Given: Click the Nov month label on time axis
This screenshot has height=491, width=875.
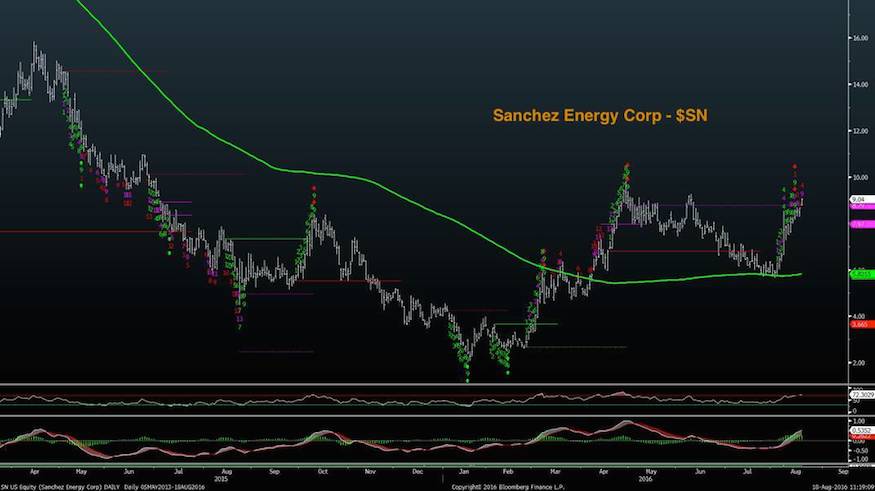Looking at the screenshot, I should point(370,471).
